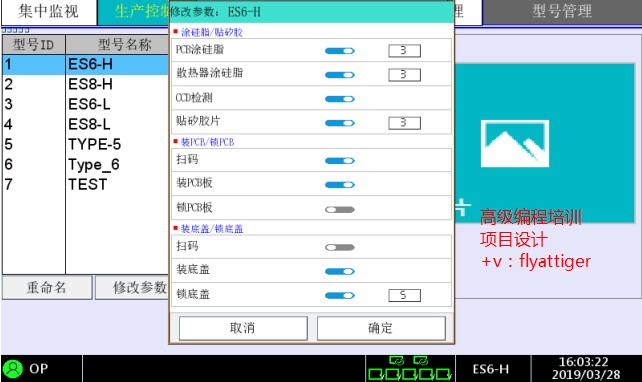Click the green station status diagram in status bar
Image resolution: width=642 pixels, height=382 pixels.
coord(410,368)
